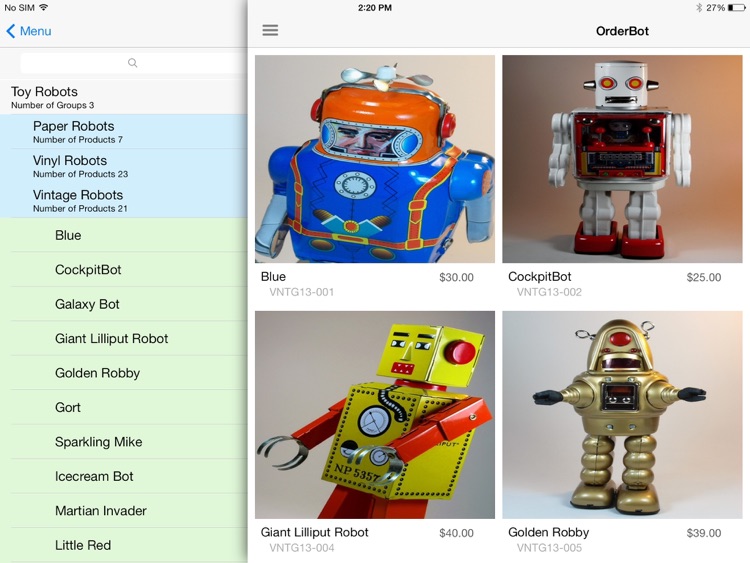Viewport: 750px width, 563px height.
Task: Open the Vintage Robots group
Action: coord(123,200)
